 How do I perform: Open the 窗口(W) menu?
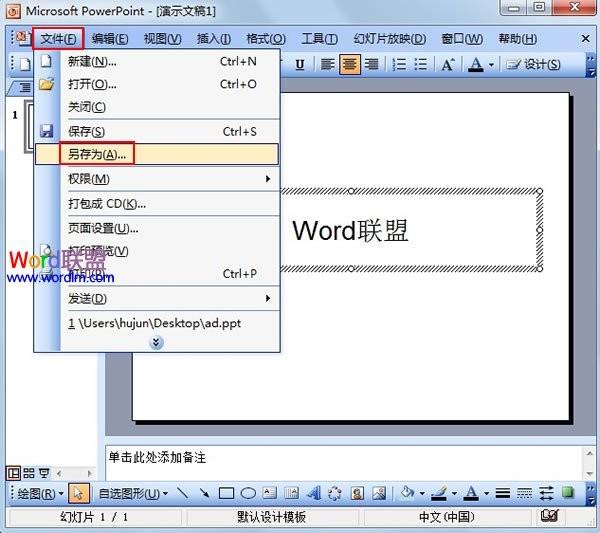coord(462,39)
